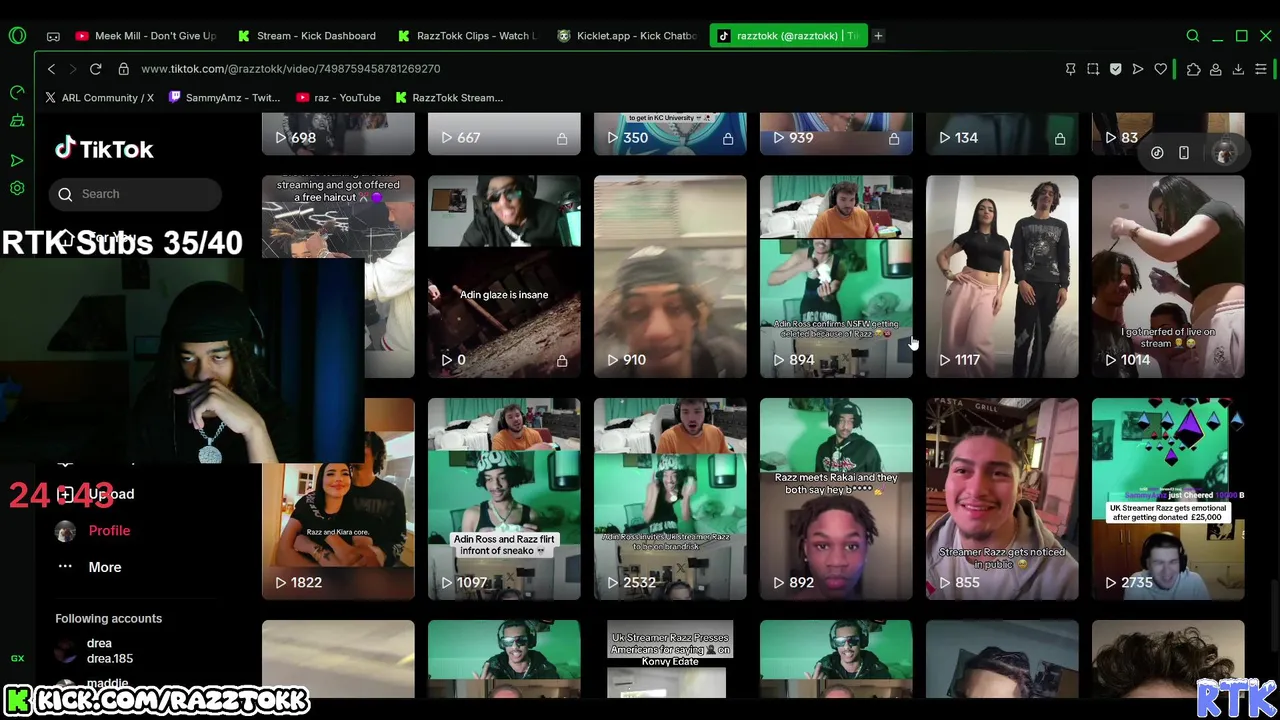Click the TikTok Search field
Image resolution: width=1280 pixels, height=720 pixels.
(137, 194)
